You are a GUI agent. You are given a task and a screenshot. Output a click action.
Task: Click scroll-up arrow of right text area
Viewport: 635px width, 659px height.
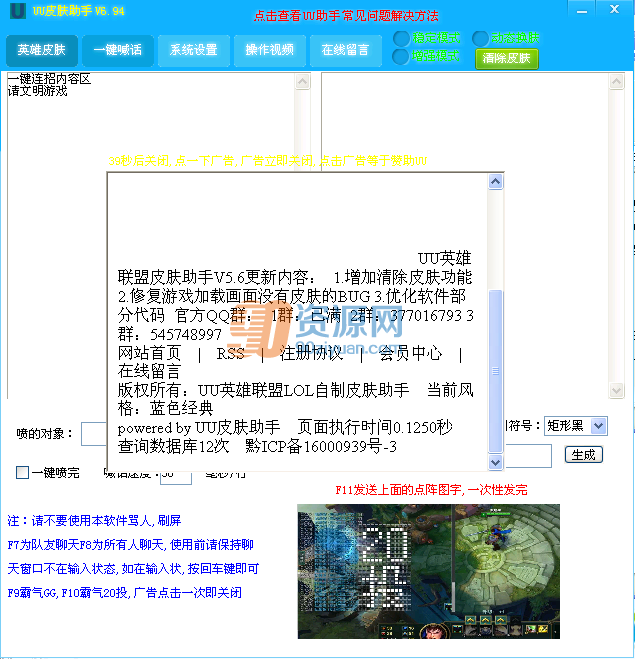(617, 82)
